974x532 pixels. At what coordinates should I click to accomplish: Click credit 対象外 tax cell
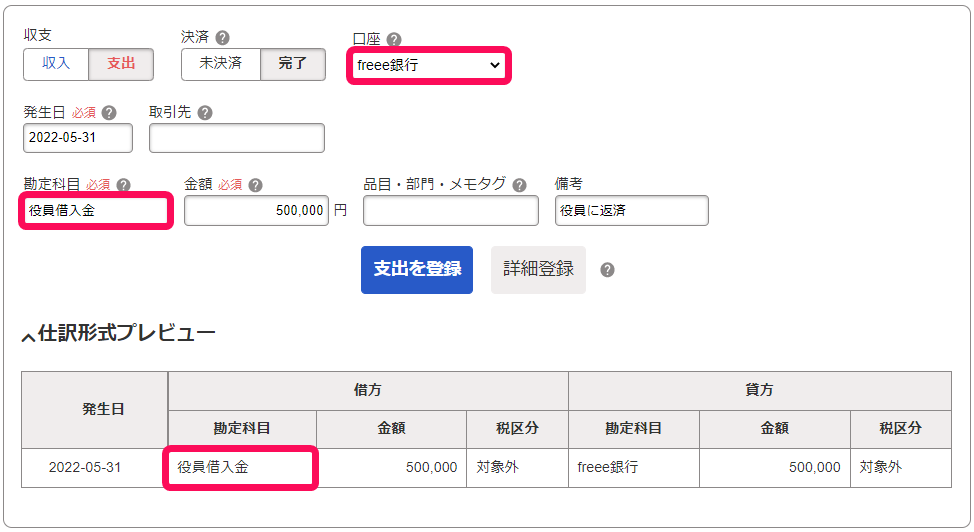[901, 468]
